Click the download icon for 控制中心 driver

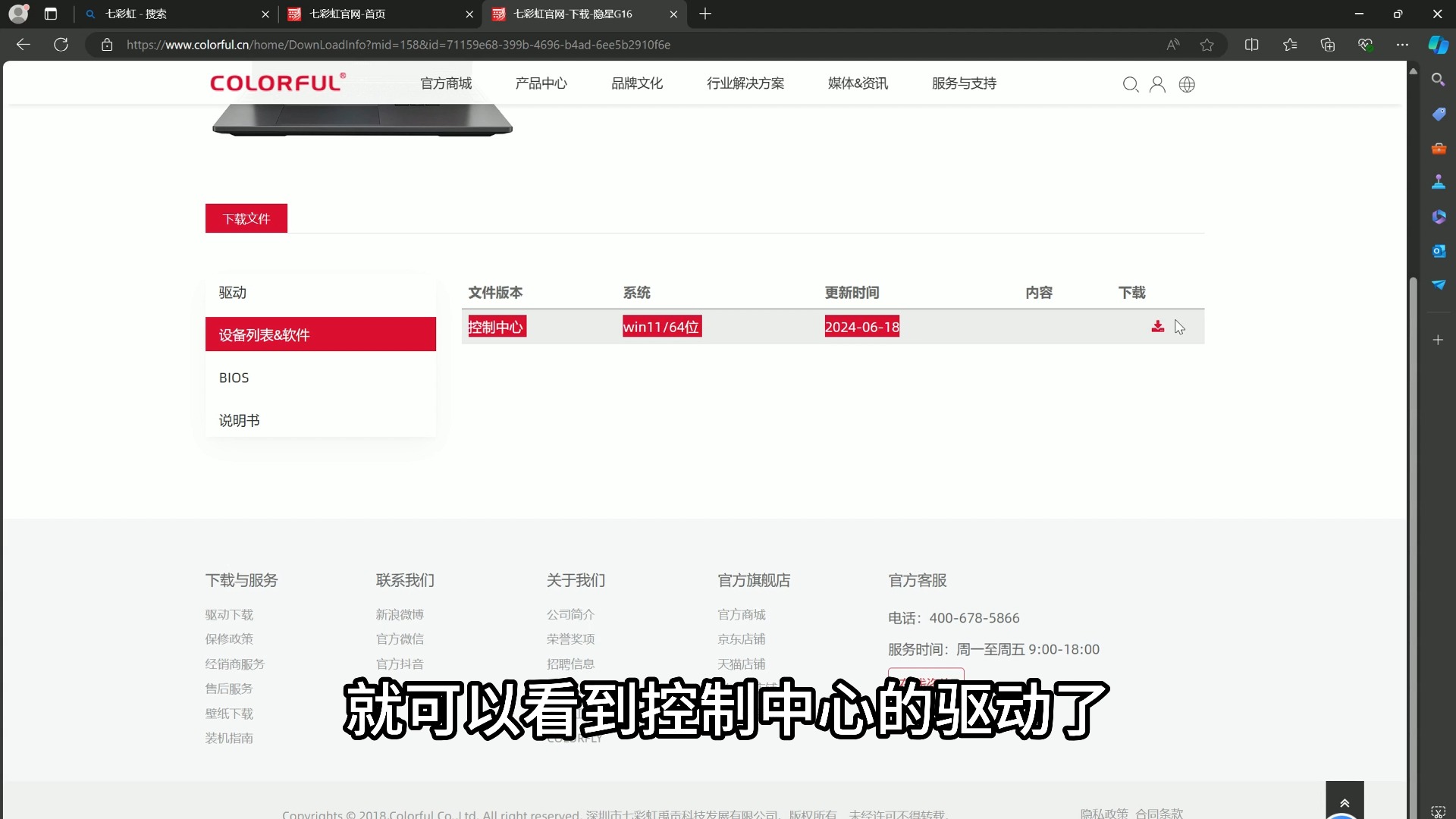[1158, 326]
